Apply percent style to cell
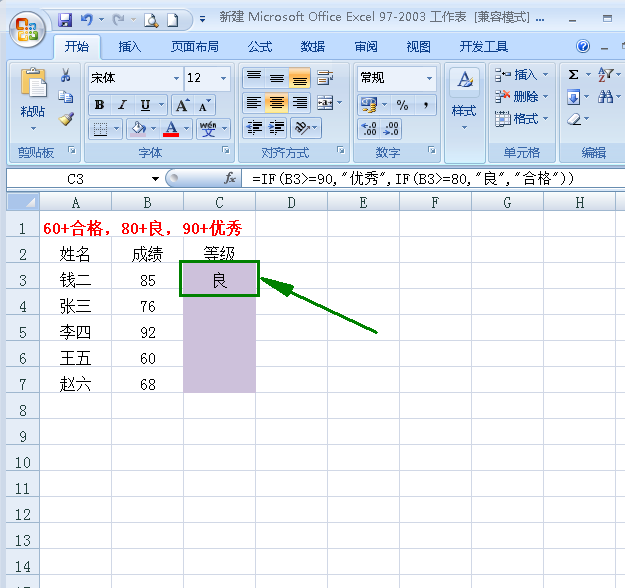Screen dimensions: 625x588 click(402, 105)
